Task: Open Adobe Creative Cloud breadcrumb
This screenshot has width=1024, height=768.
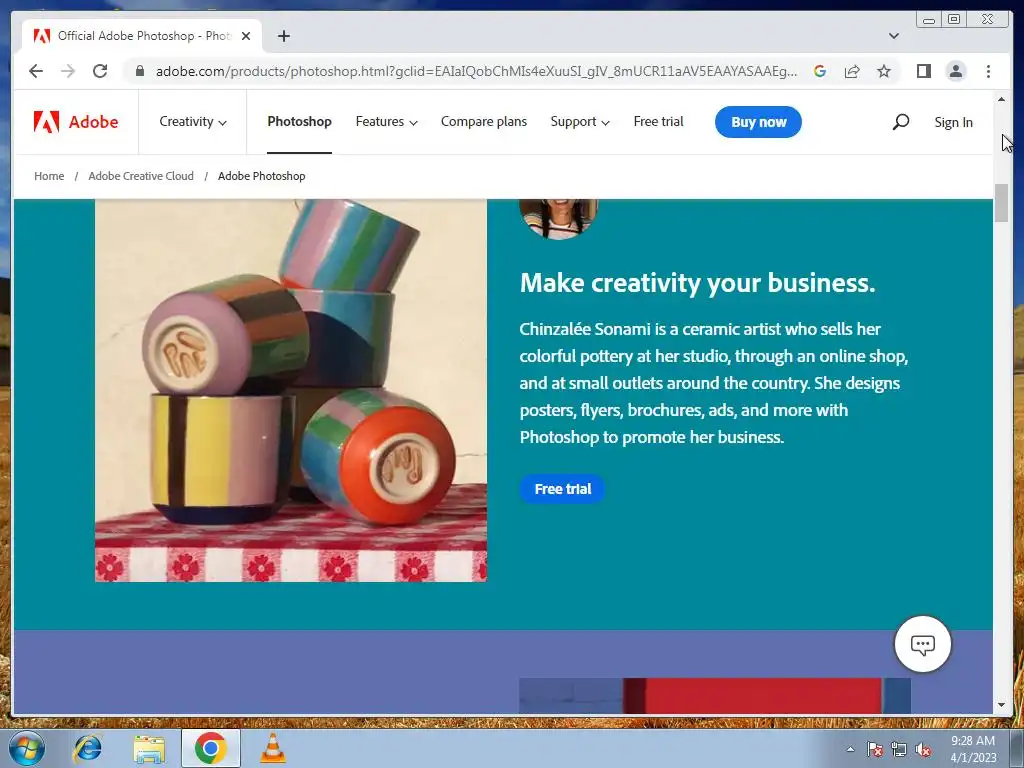Action: [x=141, y=176]
